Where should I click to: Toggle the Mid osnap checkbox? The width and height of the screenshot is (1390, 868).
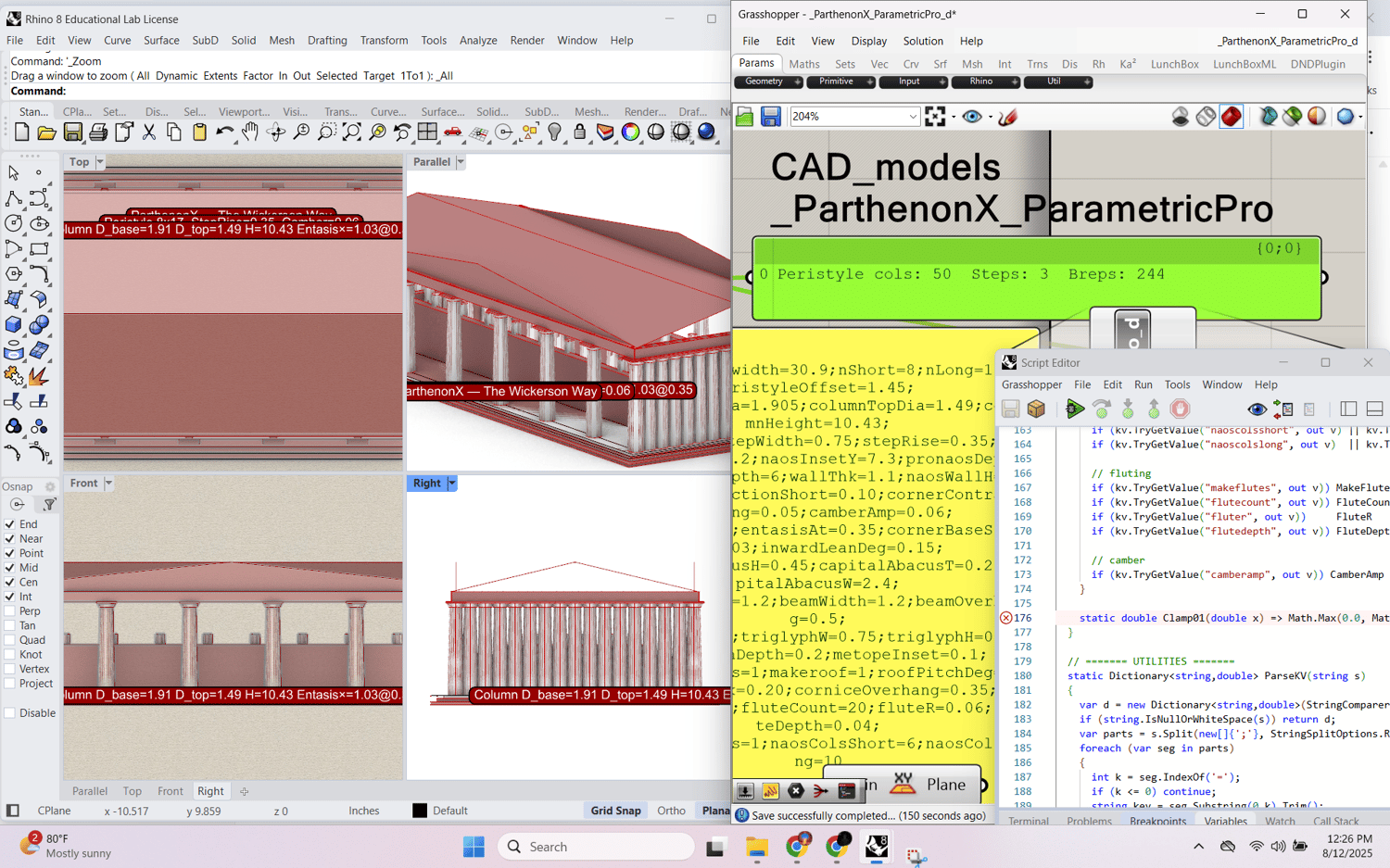(10, 568)
